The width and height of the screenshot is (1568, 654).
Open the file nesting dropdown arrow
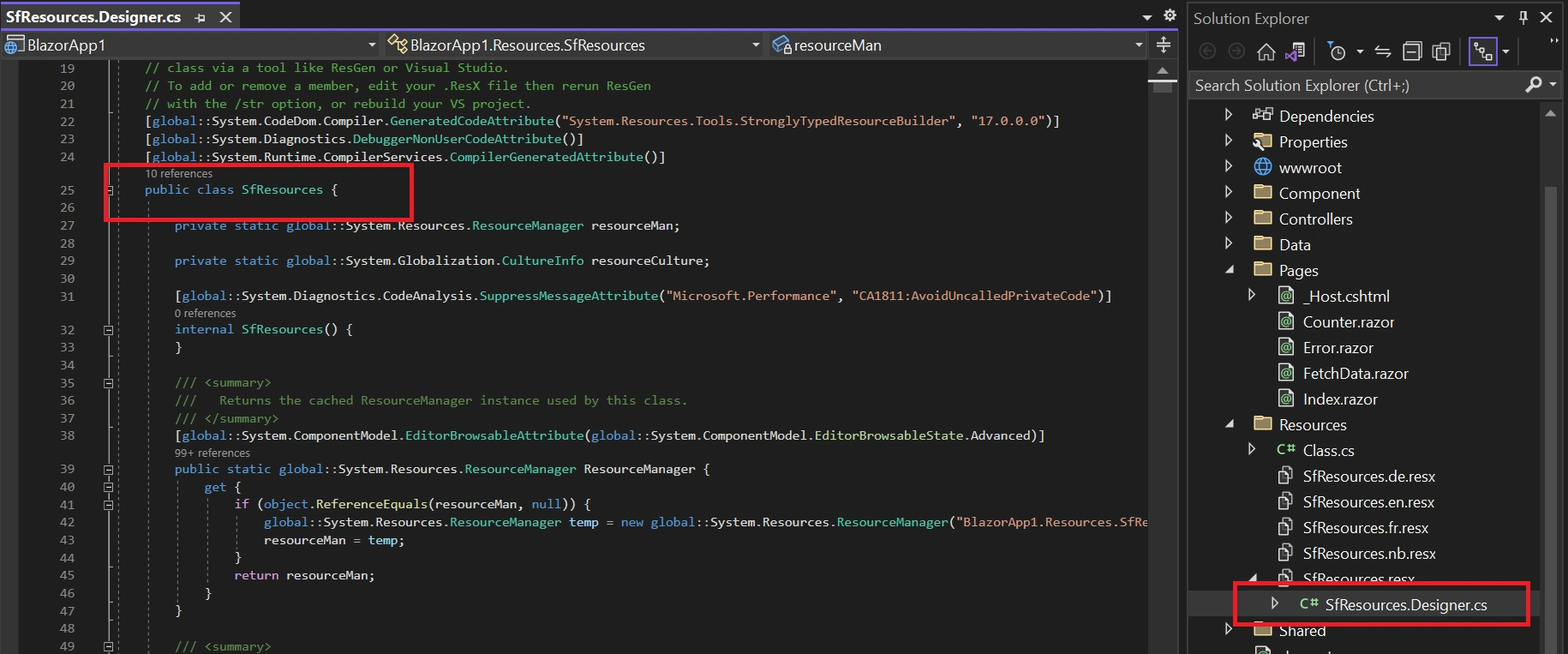pyautogui.click(x=1505, y=52)
